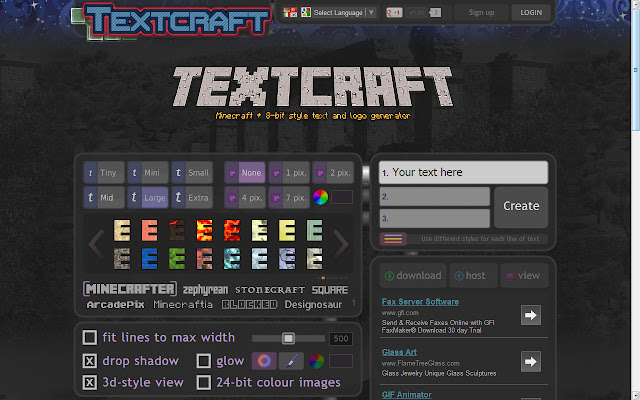The width and height of the screenshot is (640, 400).
Task: Pick the dark brown E texture
Action: pos(177,231)
